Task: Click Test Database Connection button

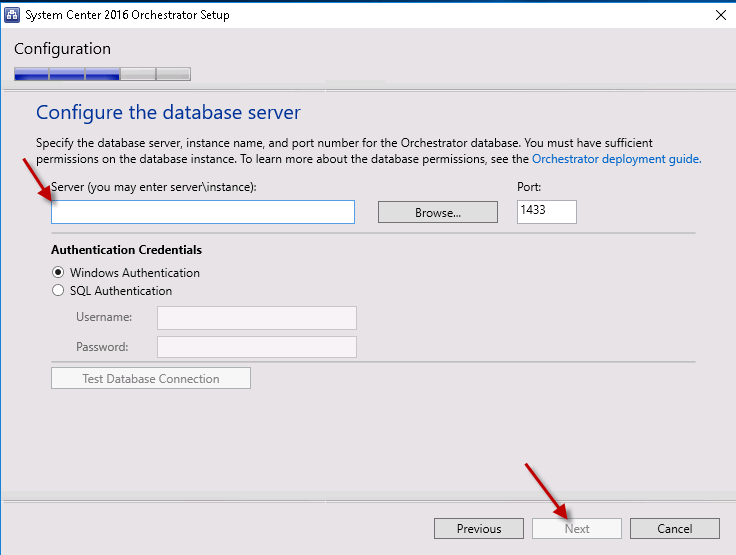Action: coord(151,379)
